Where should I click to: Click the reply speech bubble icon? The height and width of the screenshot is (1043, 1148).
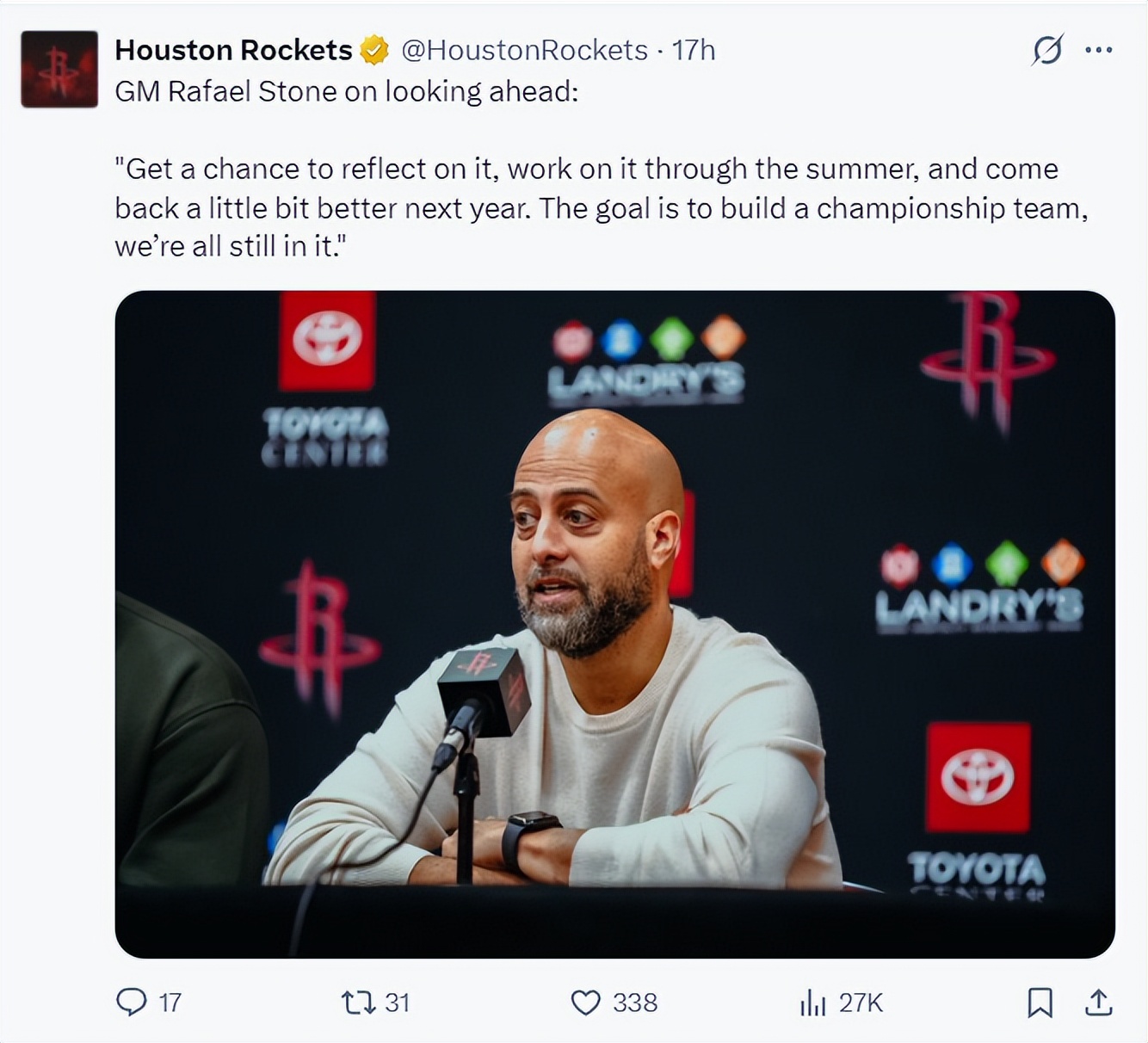pyautogui.click(x=132, y=1002)
